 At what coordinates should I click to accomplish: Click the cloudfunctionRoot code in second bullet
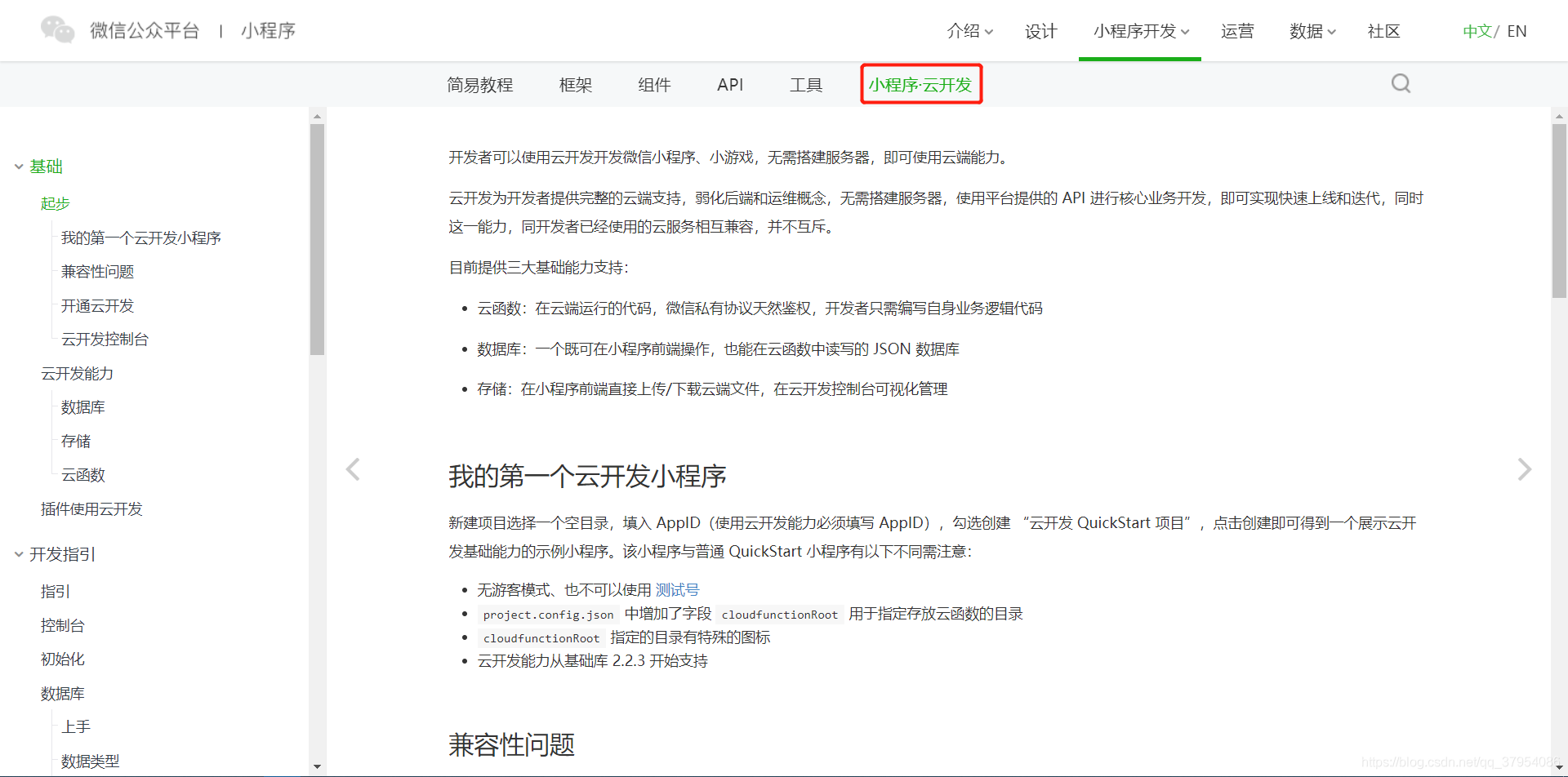click(x=780, y=615)
